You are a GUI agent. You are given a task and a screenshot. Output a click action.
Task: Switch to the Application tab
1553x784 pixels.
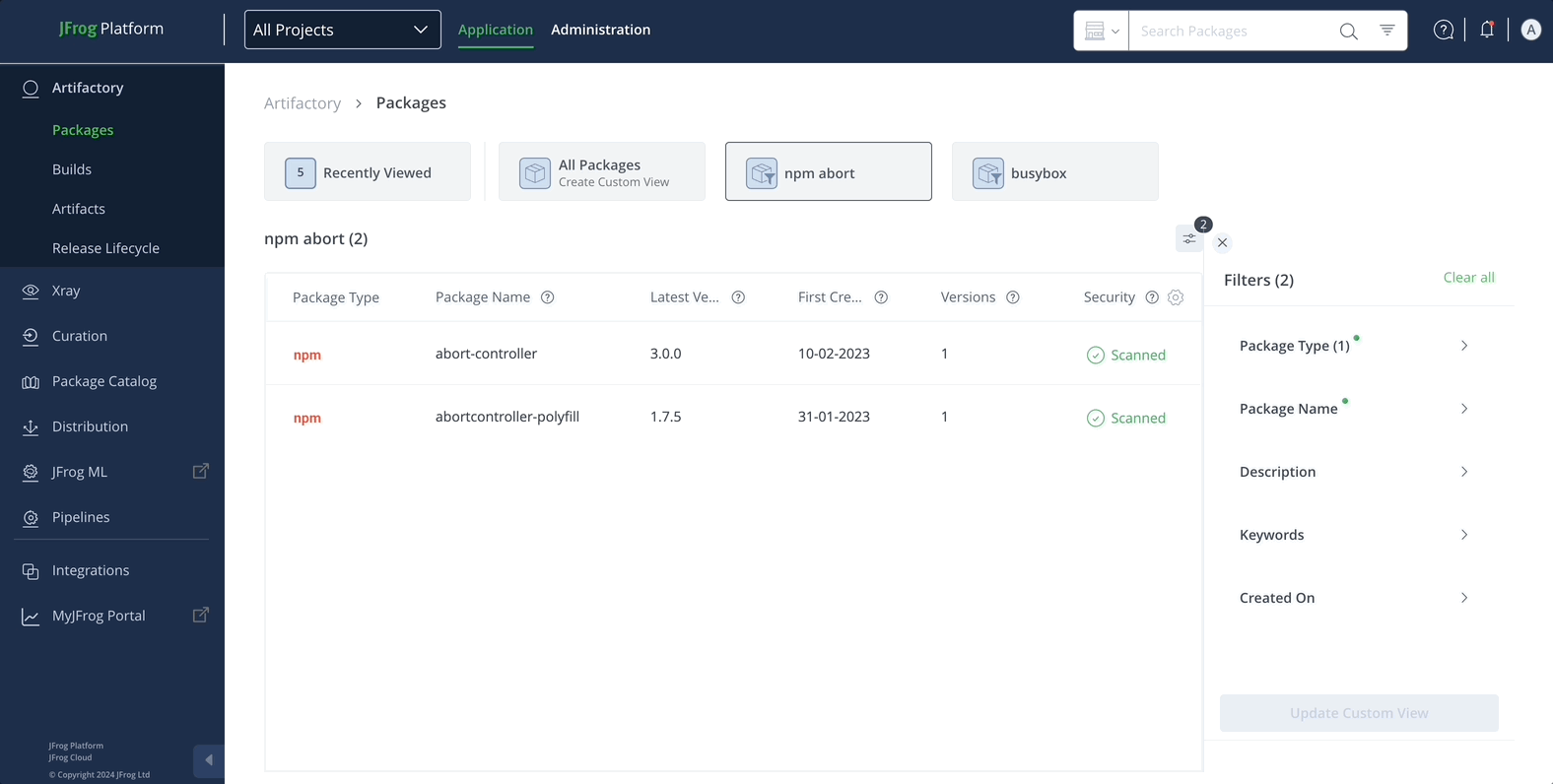496,30
